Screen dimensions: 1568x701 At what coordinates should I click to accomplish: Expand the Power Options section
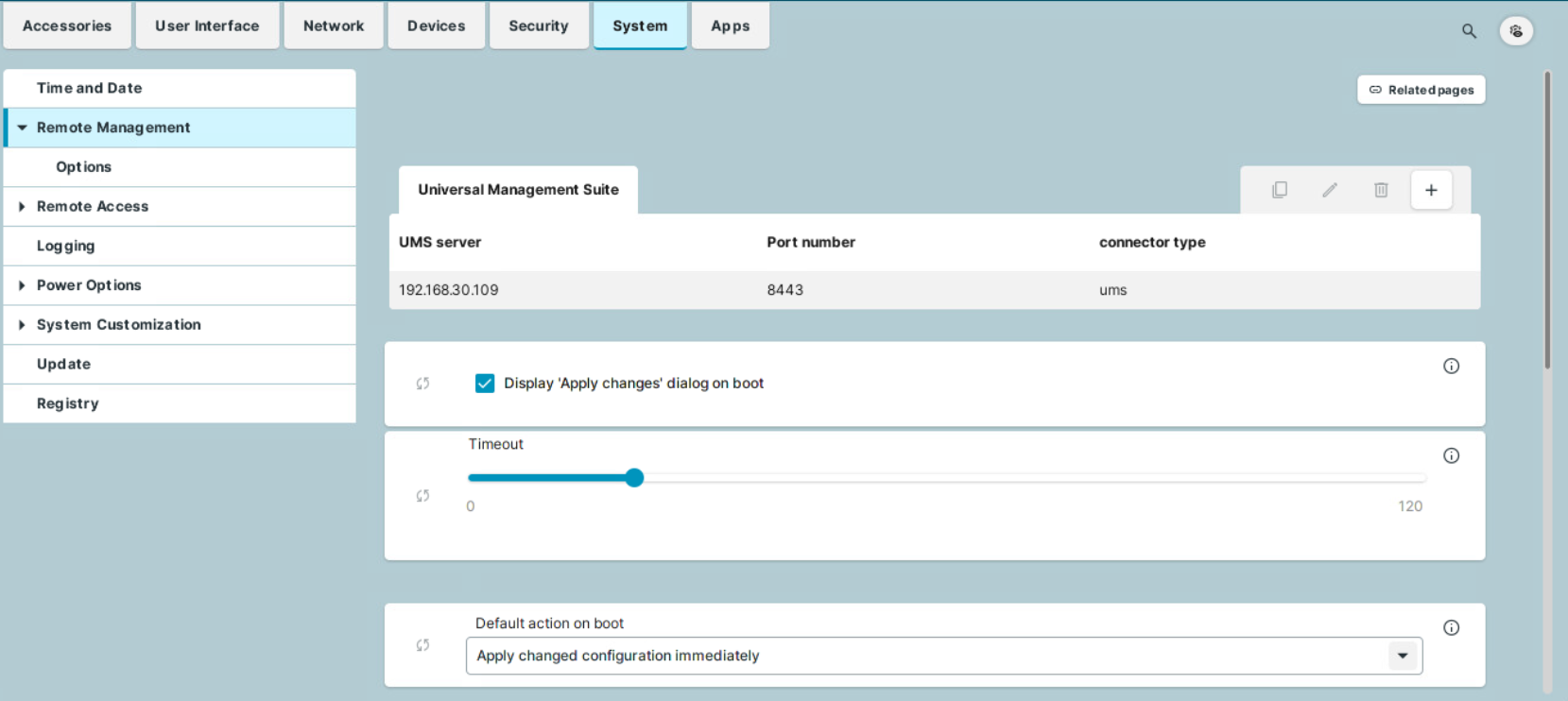click(22, 285)
